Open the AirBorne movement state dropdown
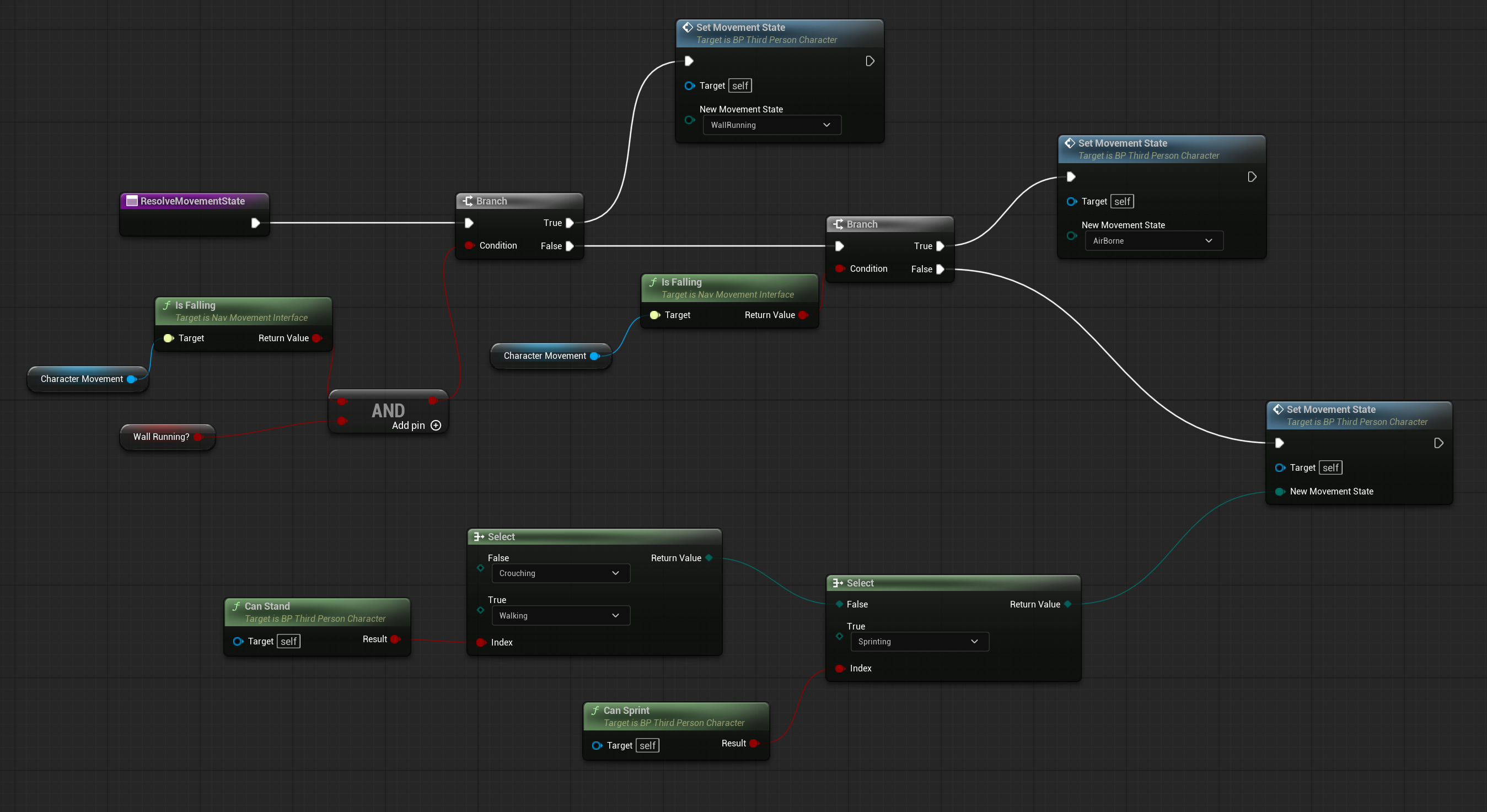 tap(1153, 241)
